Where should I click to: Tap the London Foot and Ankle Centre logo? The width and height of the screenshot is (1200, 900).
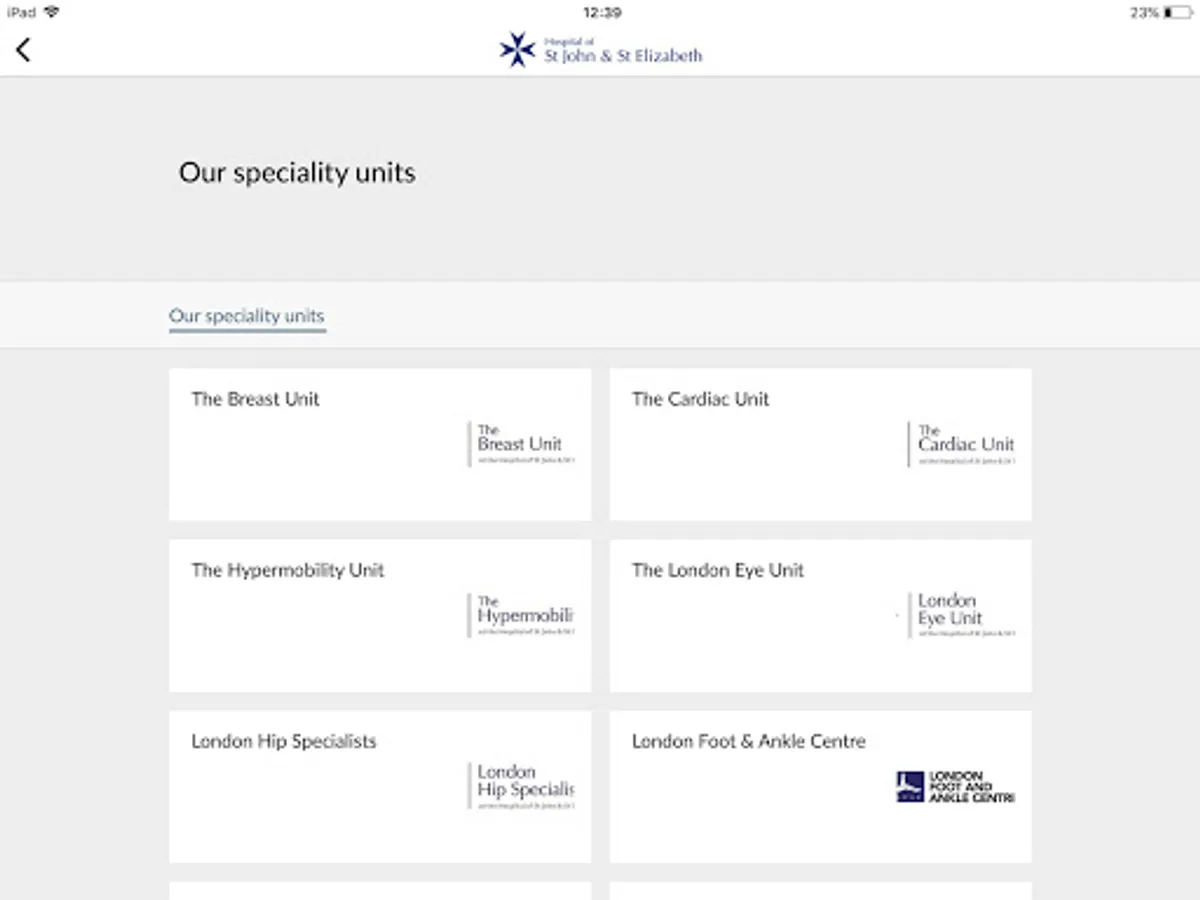[x=955, y=786]
